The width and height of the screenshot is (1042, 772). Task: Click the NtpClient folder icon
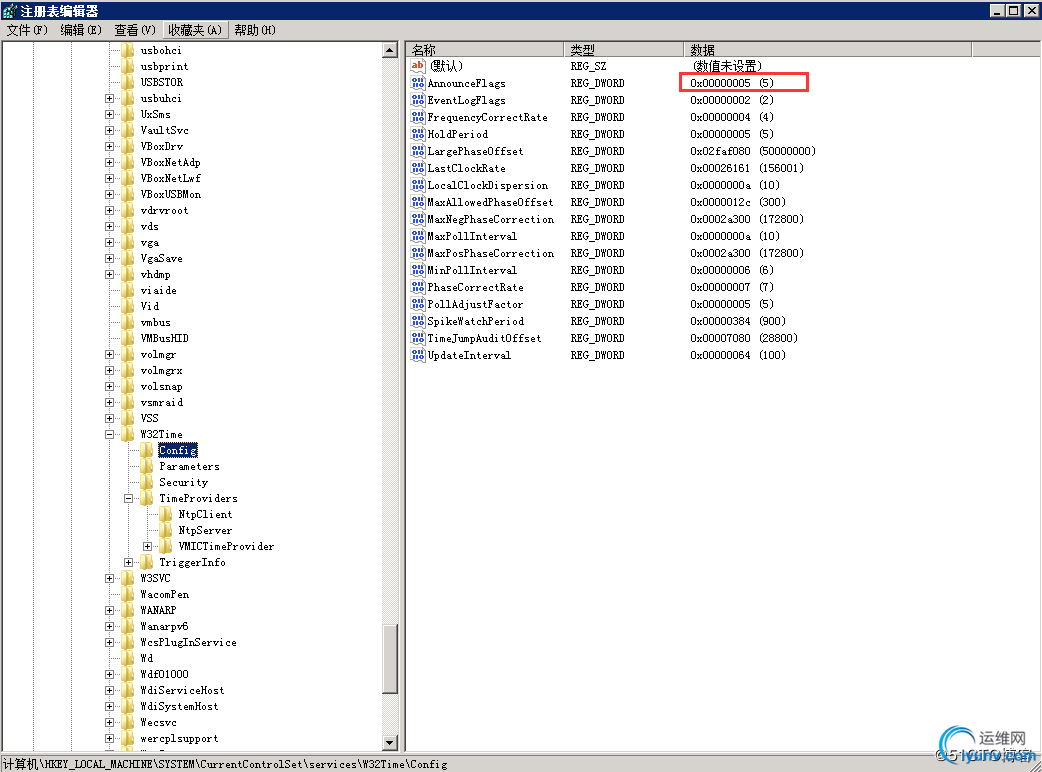(166, 514)
